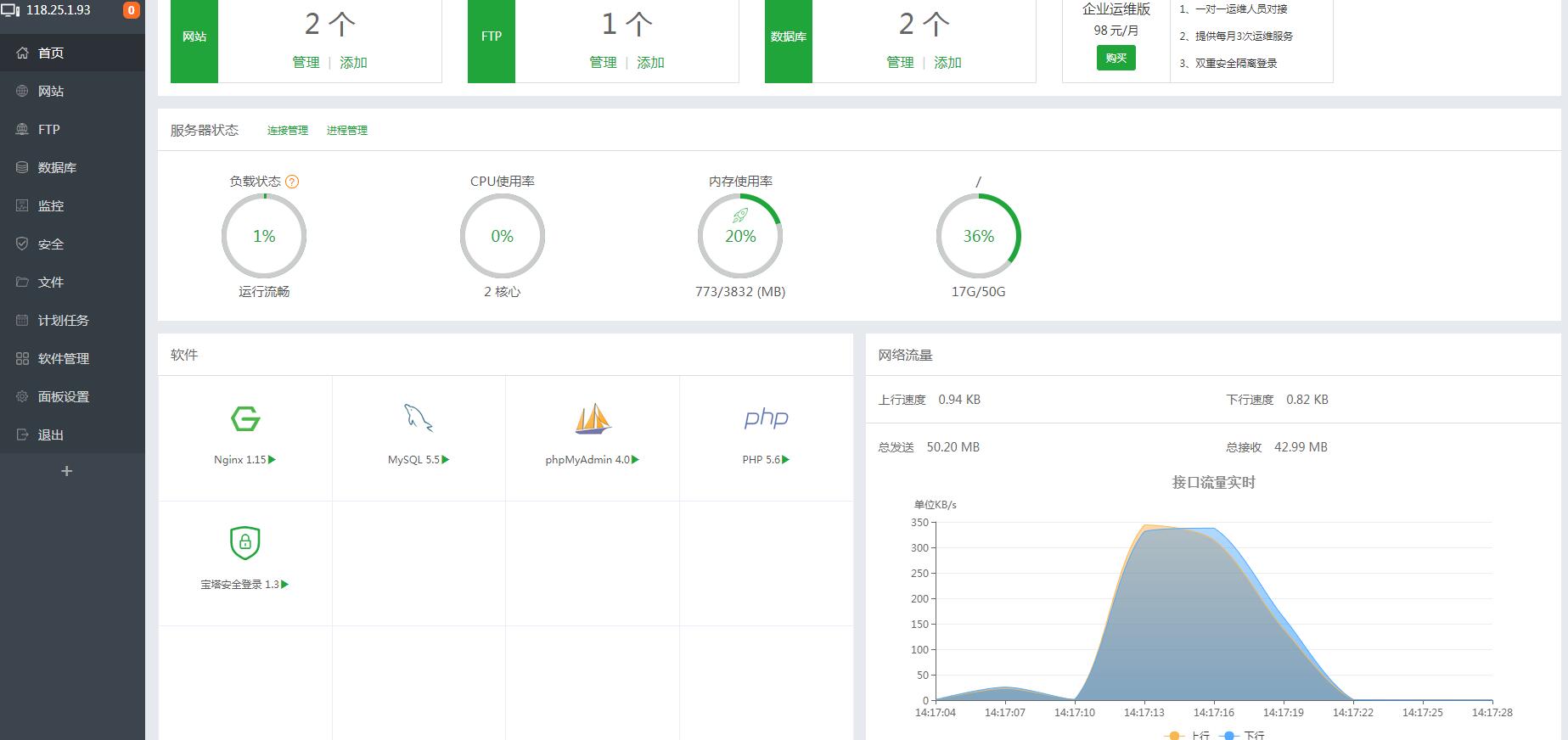The height and width of the screenshot is (740, 1568).
Task: Open the 首页 home menu item
Action: point(72,53)
